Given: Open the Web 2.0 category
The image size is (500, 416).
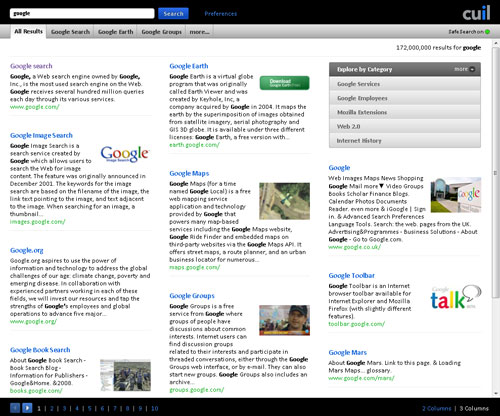Looking at the screenshot, I should 405,127.
